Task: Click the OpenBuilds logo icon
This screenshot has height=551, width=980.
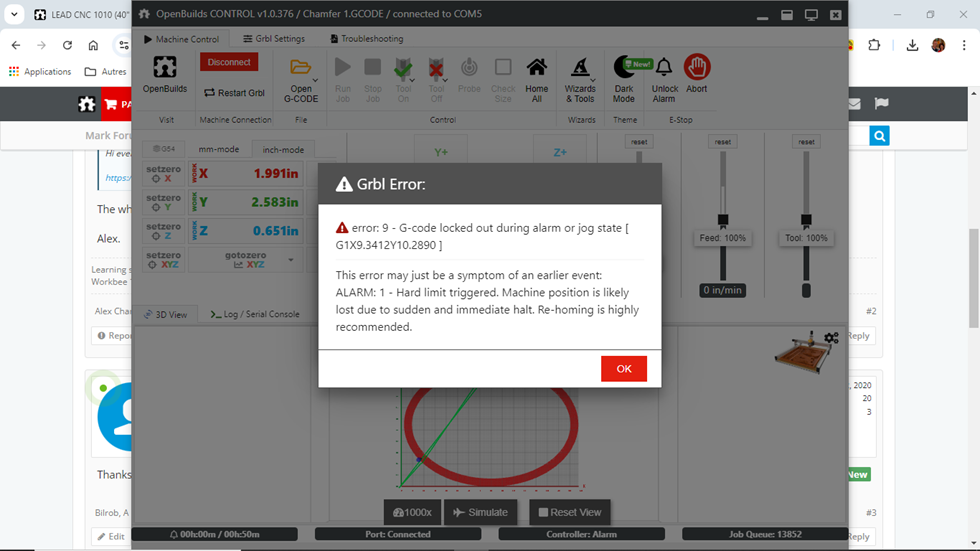Action: pos(165,68)
